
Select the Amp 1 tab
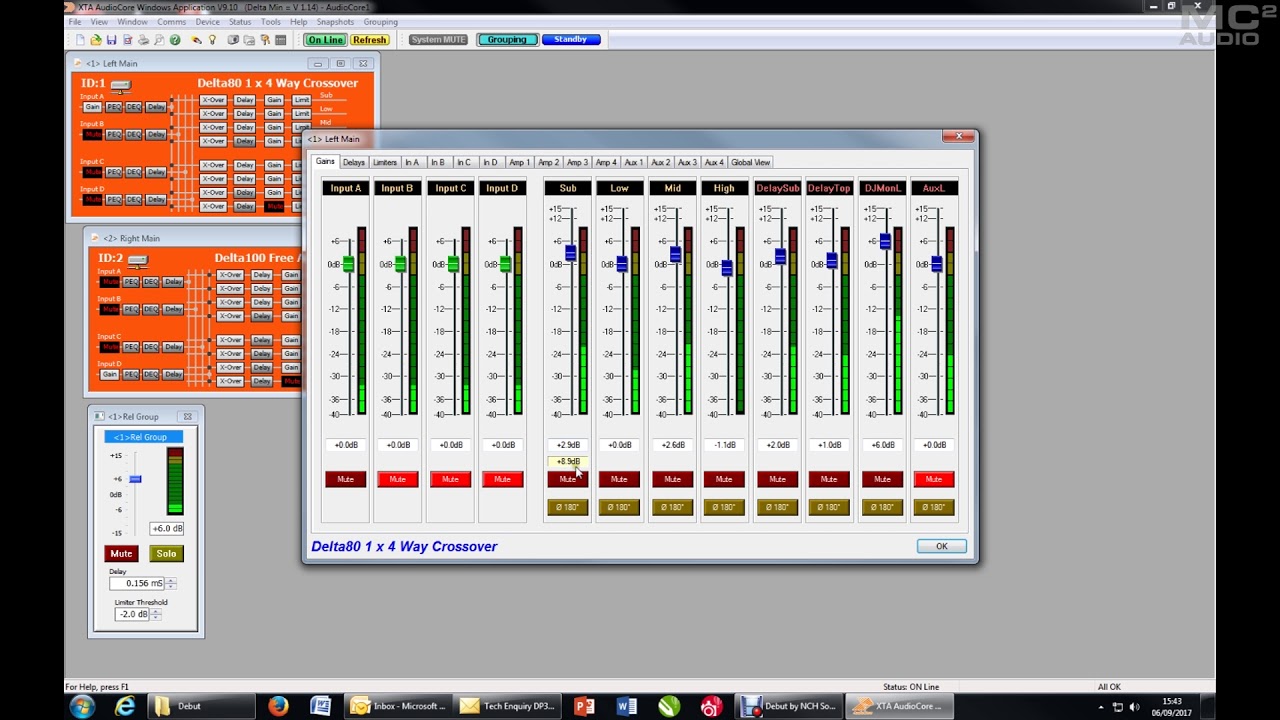coord(519,162)
